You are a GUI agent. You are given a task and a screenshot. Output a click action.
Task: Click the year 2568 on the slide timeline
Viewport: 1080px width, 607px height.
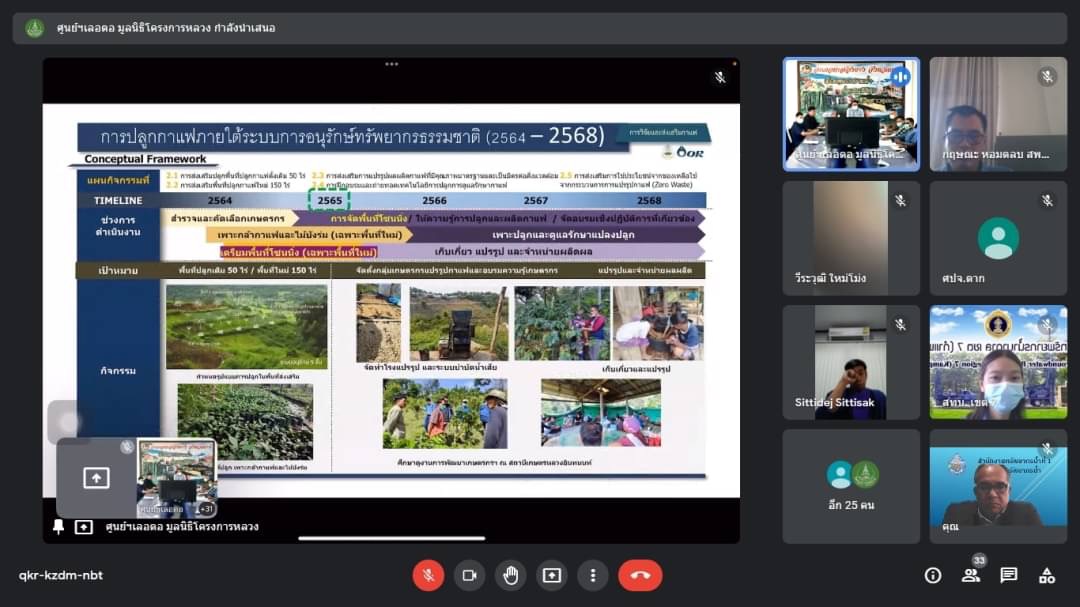[649, 200]
